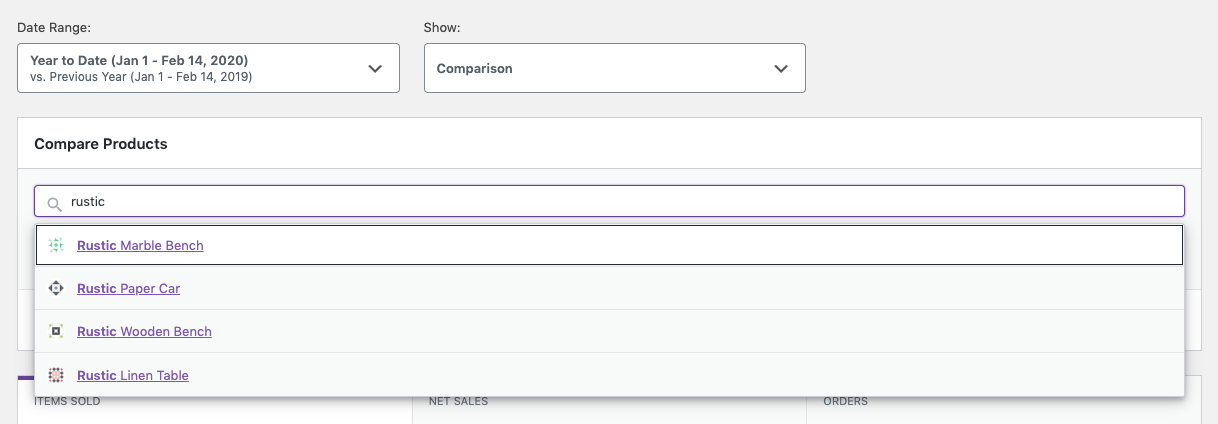The image size is (1218, 424).
Task: Expand the Date Range chevron arrow
Action: click(x=375, y=69)
